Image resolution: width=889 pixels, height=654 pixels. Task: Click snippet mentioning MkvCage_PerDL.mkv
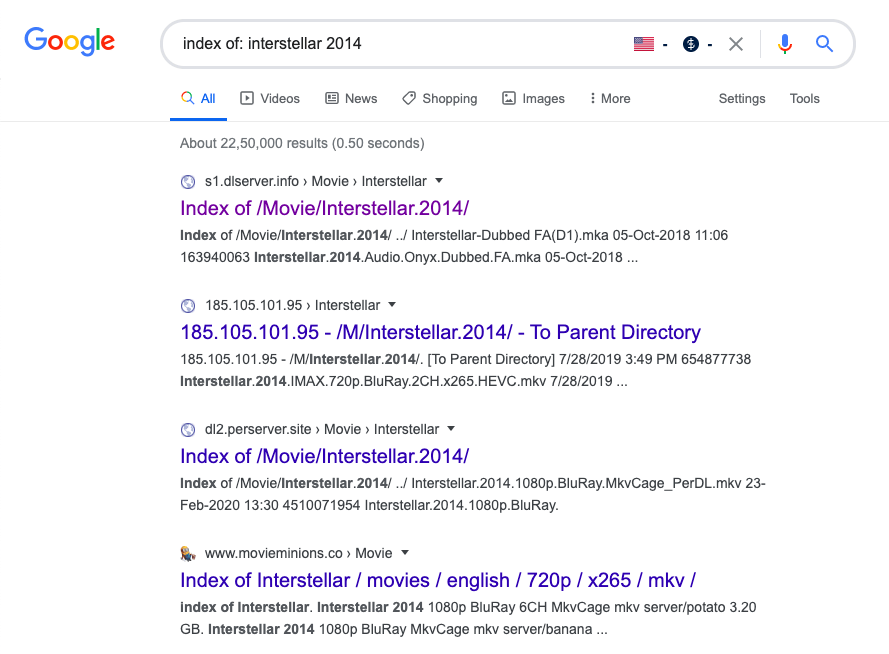coord(473,494)
